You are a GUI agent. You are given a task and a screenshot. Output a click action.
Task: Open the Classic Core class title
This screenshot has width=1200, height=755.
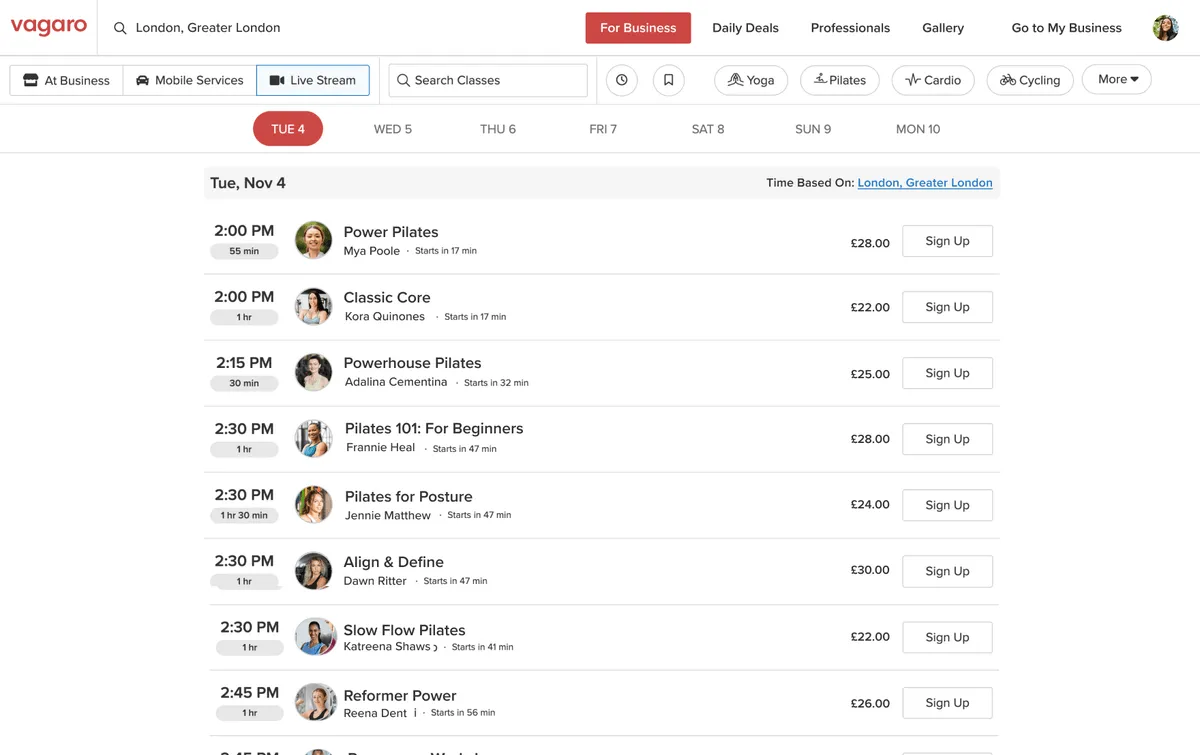[x=387, y=297]
